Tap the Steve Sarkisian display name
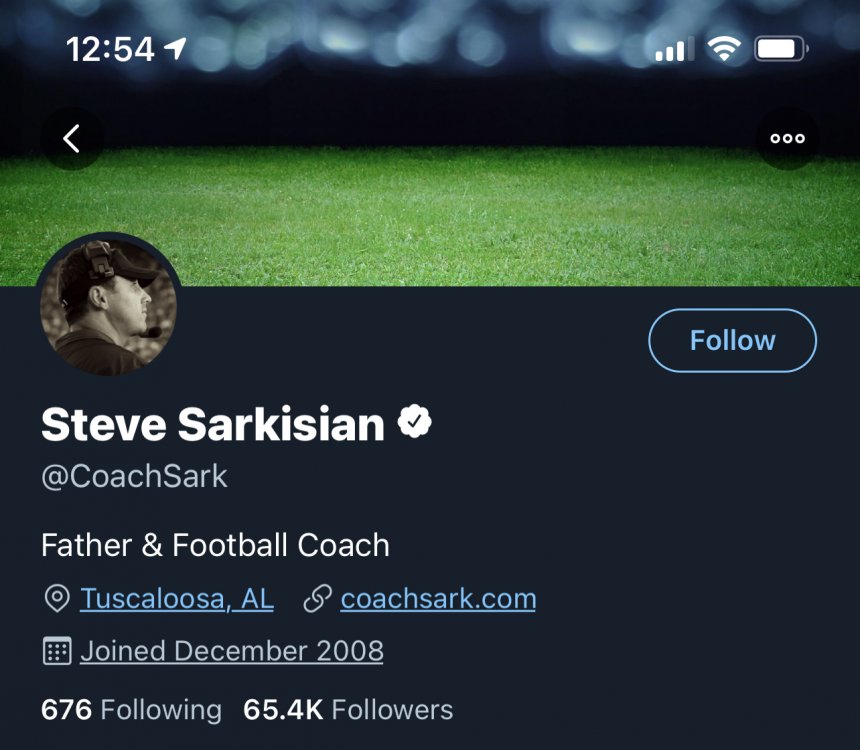Viewport: 860px width, 750px height. click(212, 424)
